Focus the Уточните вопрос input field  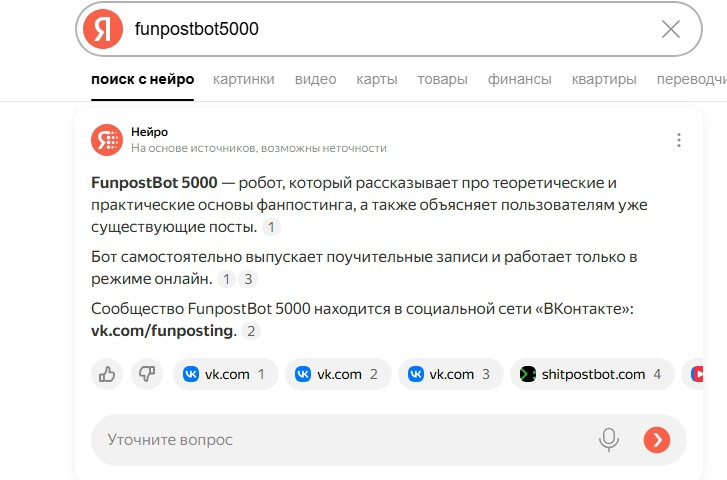(x=340, y=439)
